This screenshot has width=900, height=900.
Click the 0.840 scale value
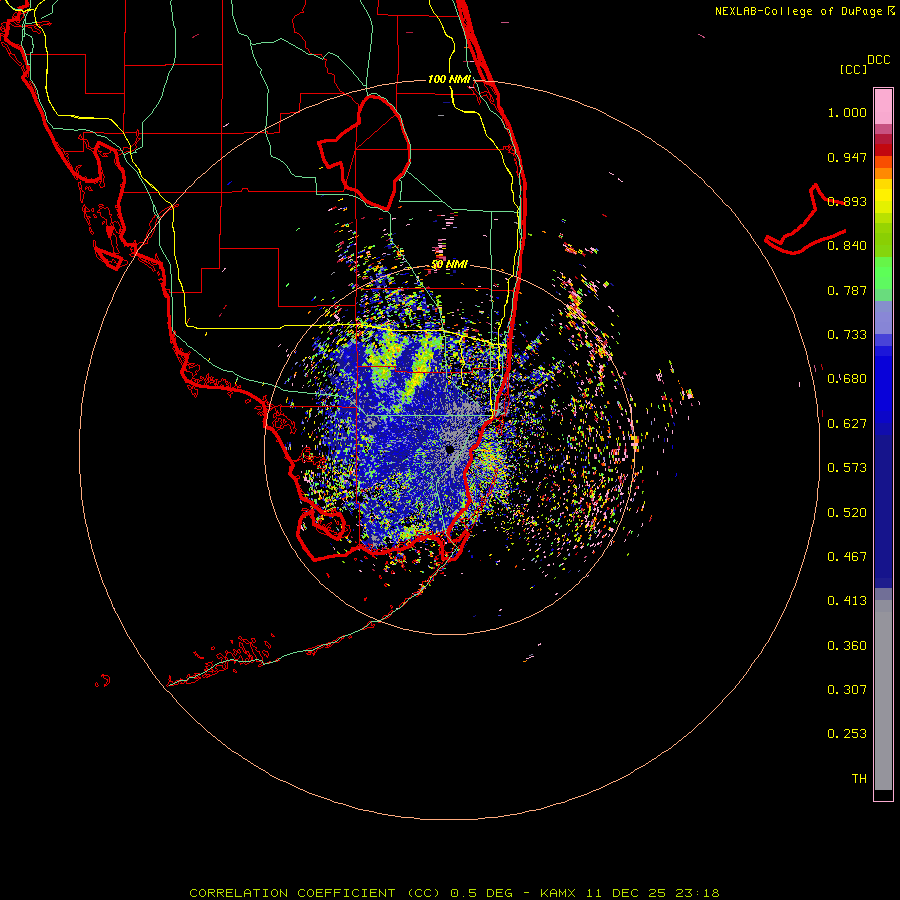click(847, 246)
